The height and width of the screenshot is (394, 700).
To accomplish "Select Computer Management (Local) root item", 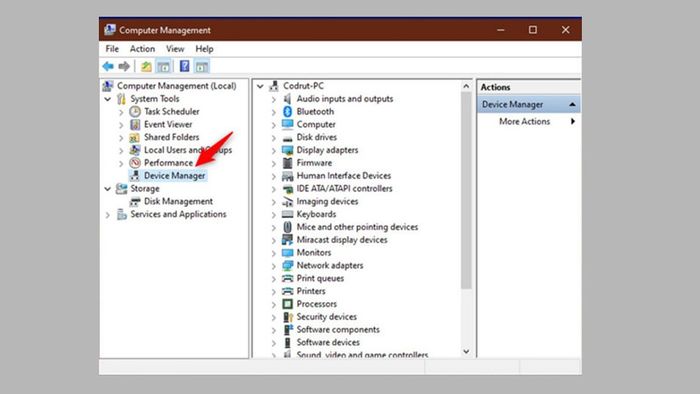I will tap(176, 86).
